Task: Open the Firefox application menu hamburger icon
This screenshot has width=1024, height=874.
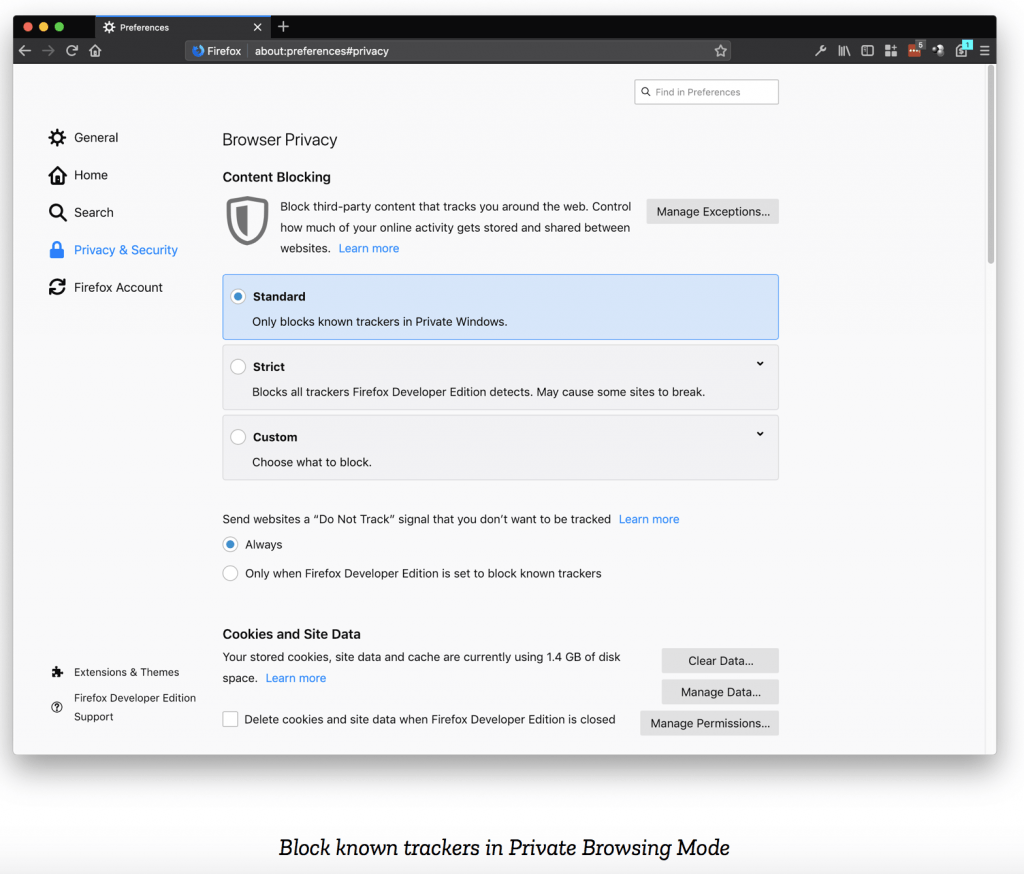Action: click(x=983, y=50)
